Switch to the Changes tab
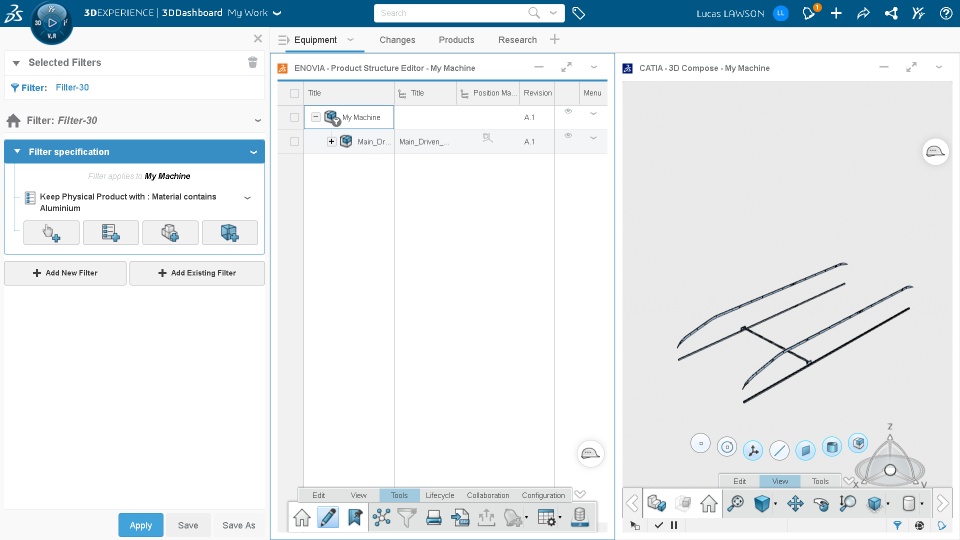 pyautogui.click(x=397, y=40)
